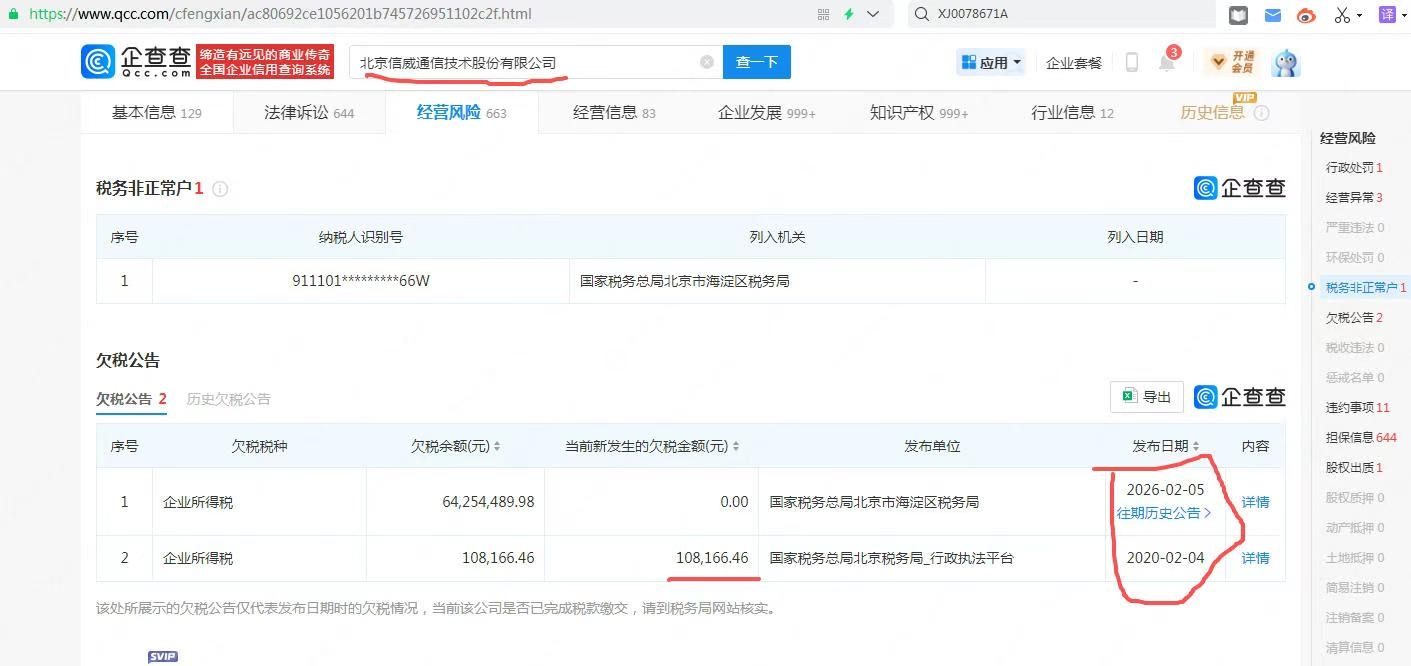This screenshot has width=1411, height=666.
Task: Switch to 基本信息 tab
Action: [x=157, y=113]
